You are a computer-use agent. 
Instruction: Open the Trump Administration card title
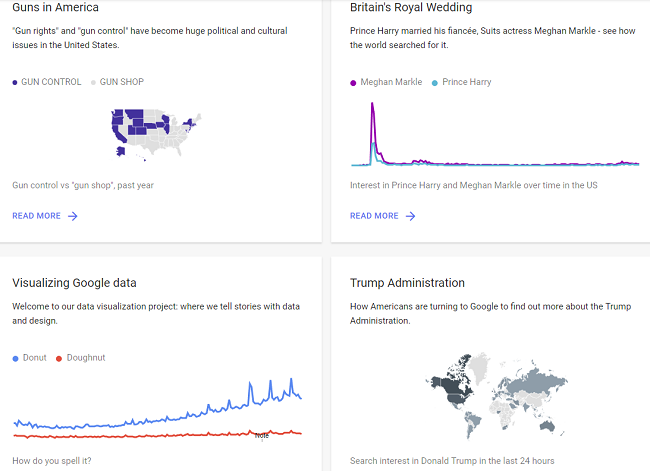(x=407, y=283)
